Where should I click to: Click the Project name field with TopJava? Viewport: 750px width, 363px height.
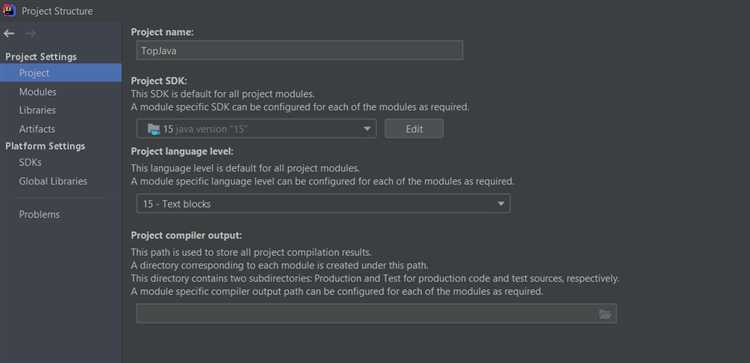point(299,50)
